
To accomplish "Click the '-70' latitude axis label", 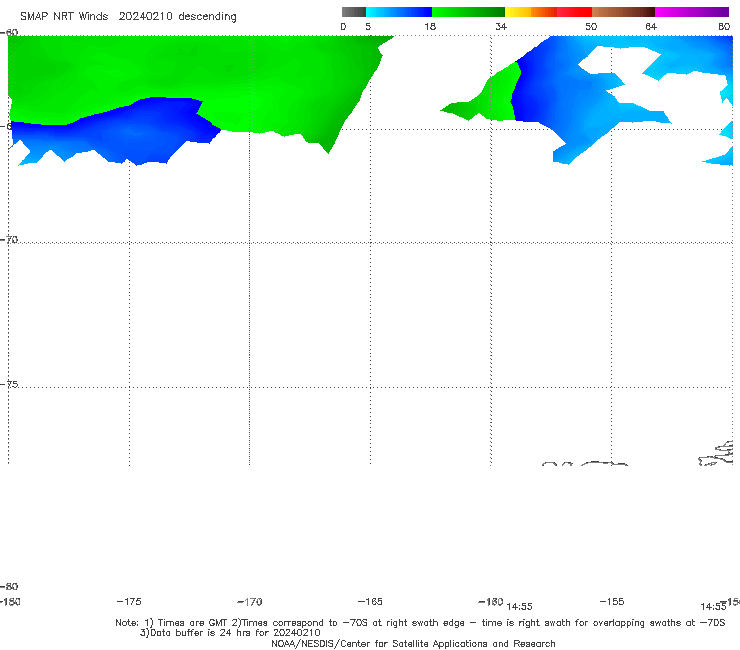I will click(x=9, y=239).
